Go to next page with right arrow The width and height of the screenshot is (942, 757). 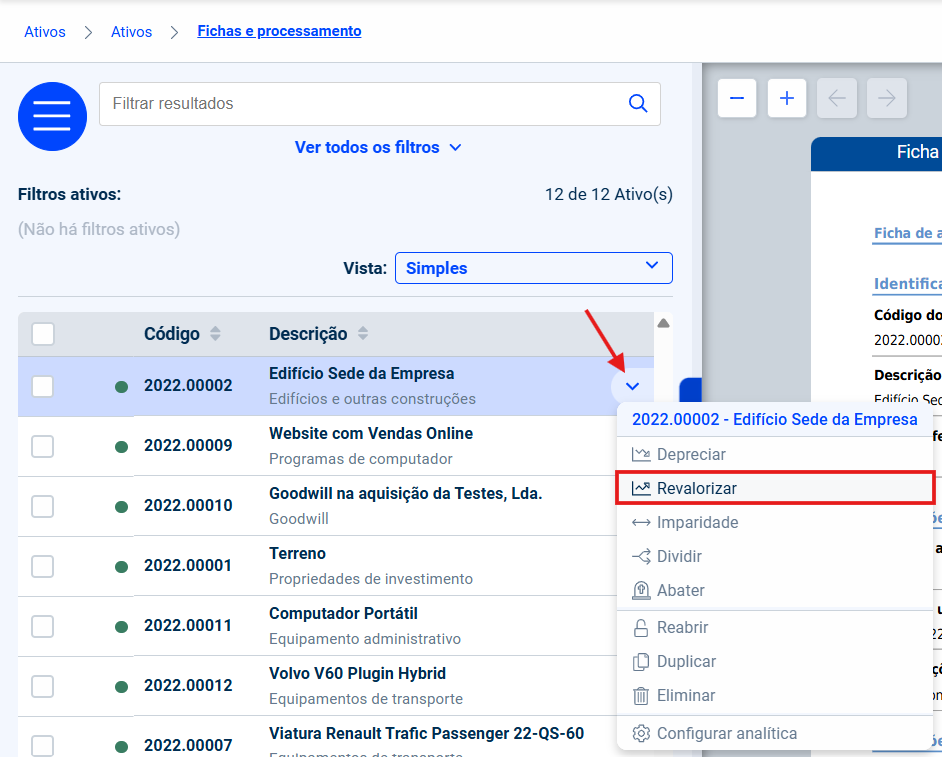887,98
